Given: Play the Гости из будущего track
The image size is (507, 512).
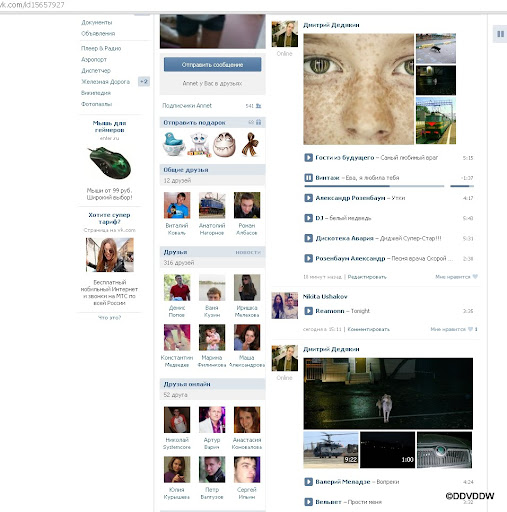Looking at the screenshot, I should click(308, 158).
